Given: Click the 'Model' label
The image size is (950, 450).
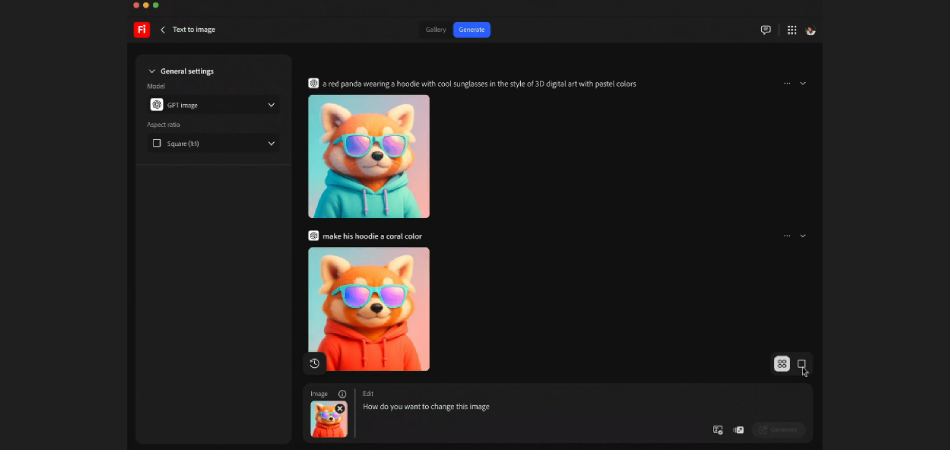Looking at the screenshot, I should coord(156,87).
